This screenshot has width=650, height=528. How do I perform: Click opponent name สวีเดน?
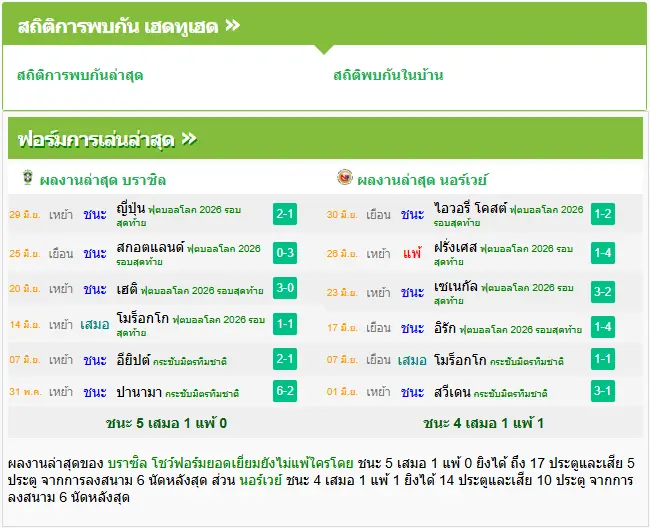pyautogui.click(x=452, y=392)
